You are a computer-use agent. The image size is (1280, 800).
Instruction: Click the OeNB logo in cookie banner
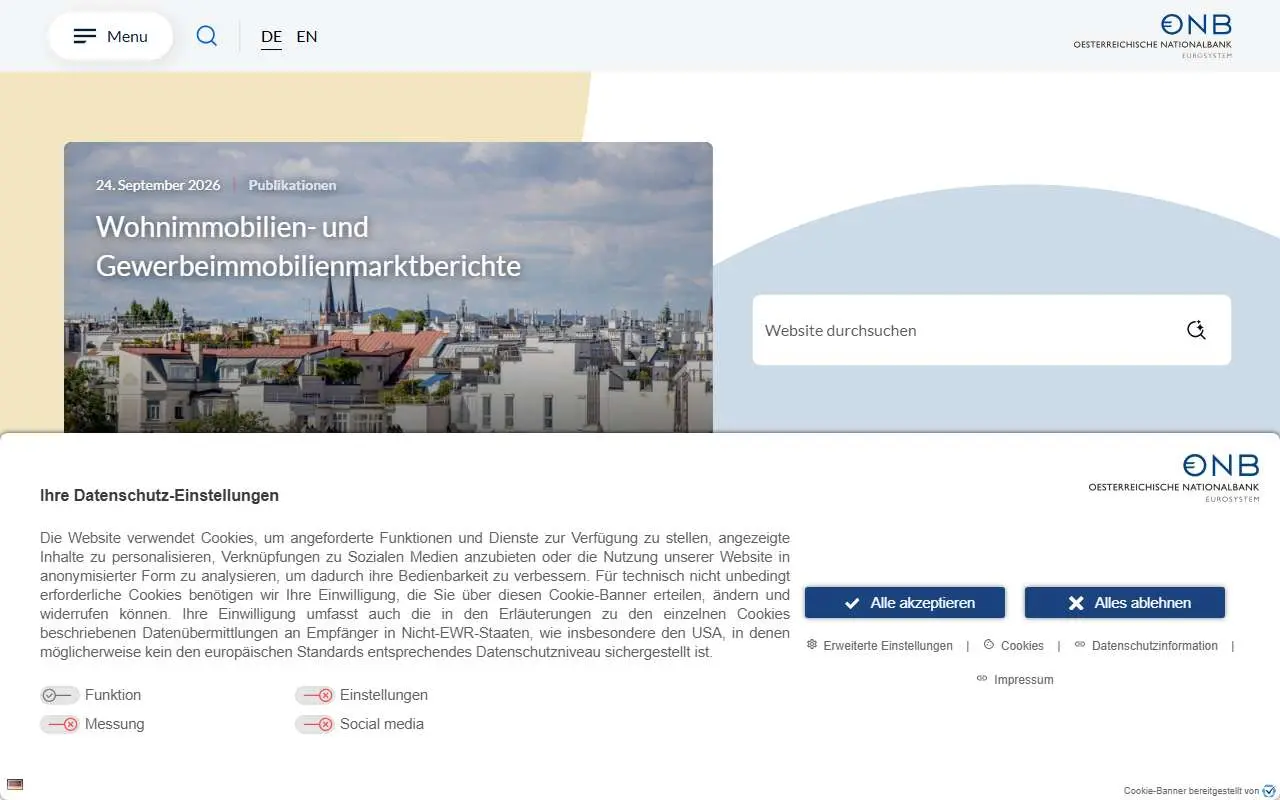coord(1174,478)
